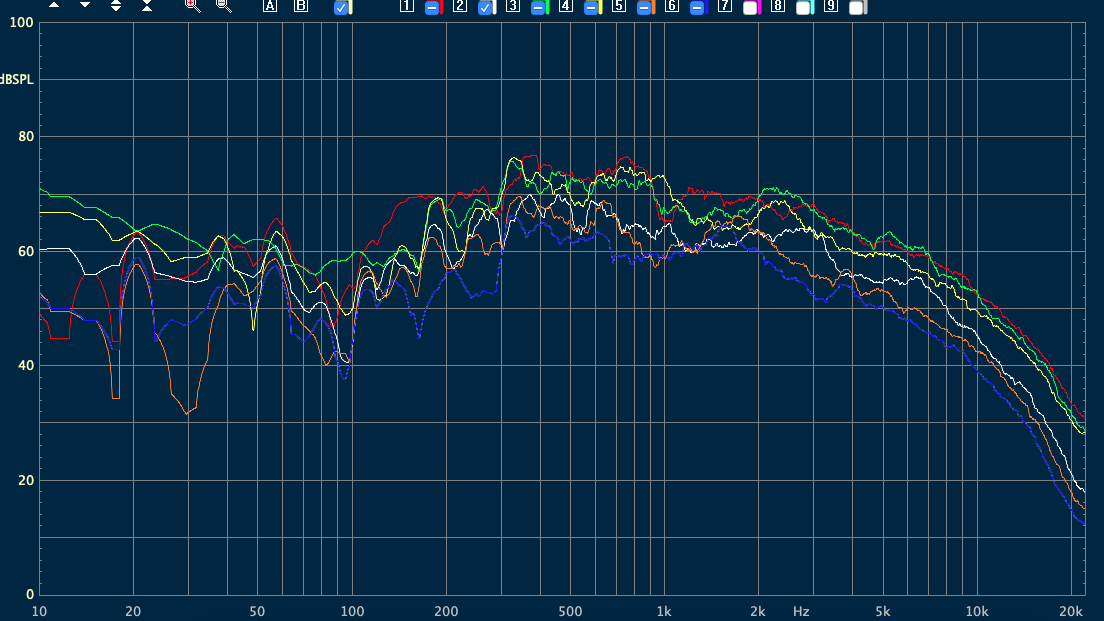Click the 5k label on frequency axis

coord(882,611)
